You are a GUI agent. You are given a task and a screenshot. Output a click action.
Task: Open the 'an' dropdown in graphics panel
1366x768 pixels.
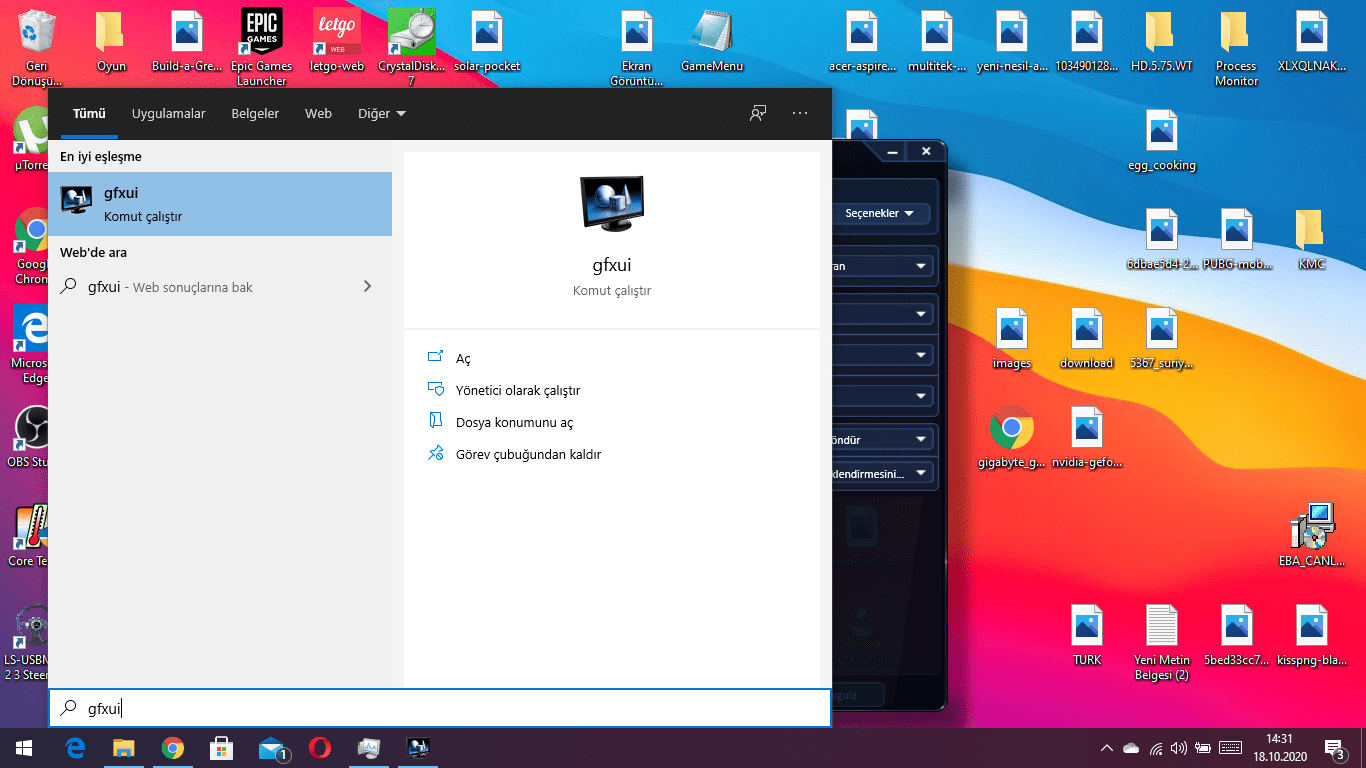[883, 266]
